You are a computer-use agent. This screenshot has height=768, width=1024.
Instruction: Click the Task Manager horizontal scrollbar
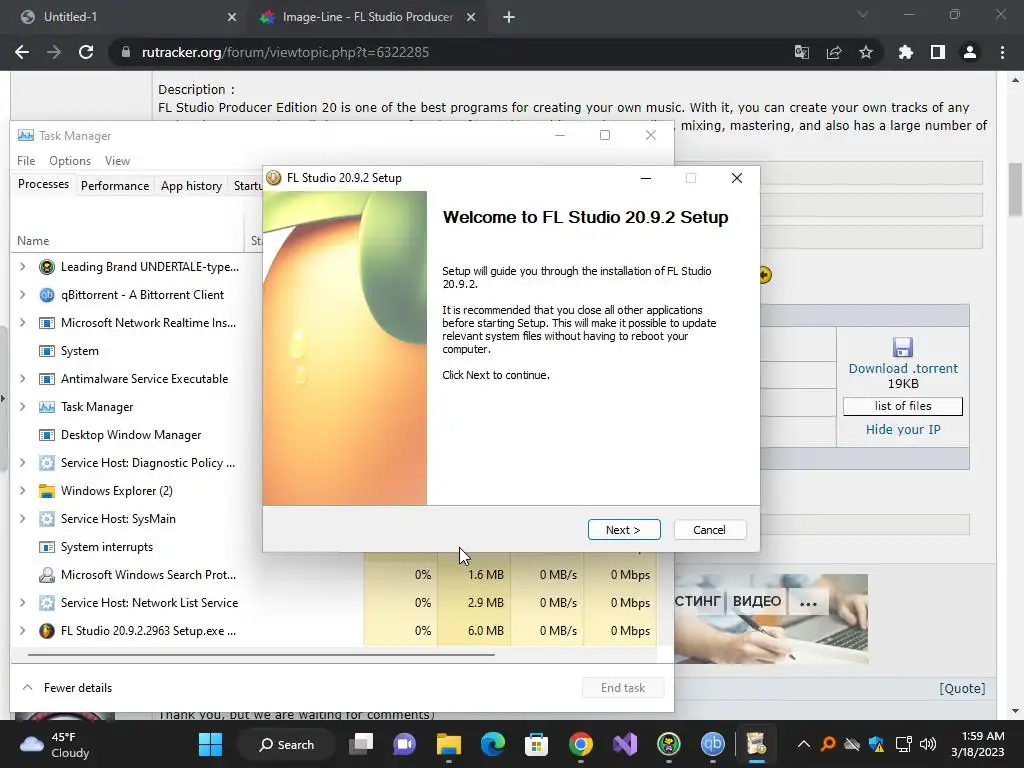pos(261,654)
